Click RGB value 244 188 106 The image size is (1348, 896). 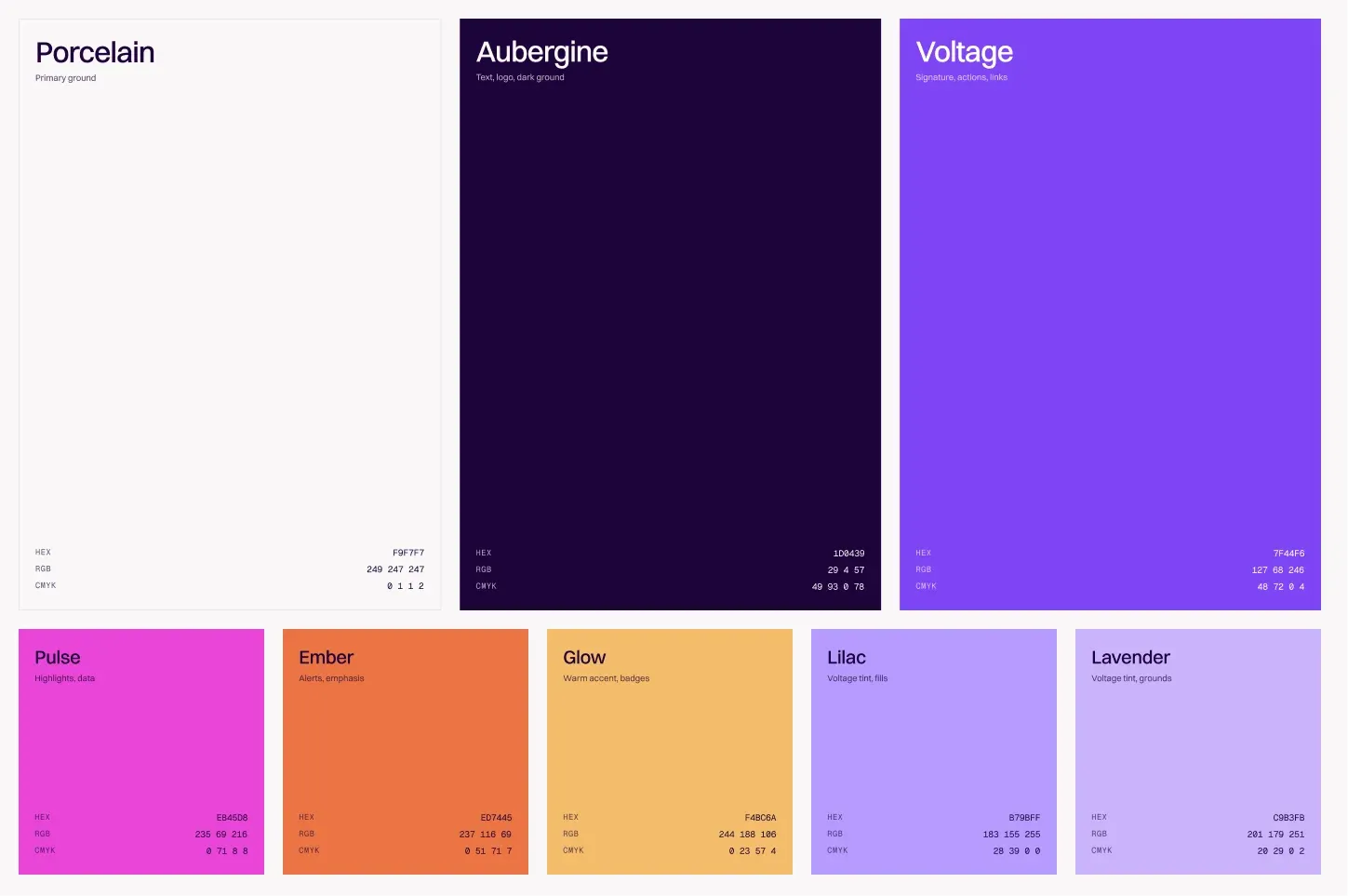pyautogui.click(x=747, y=835)
